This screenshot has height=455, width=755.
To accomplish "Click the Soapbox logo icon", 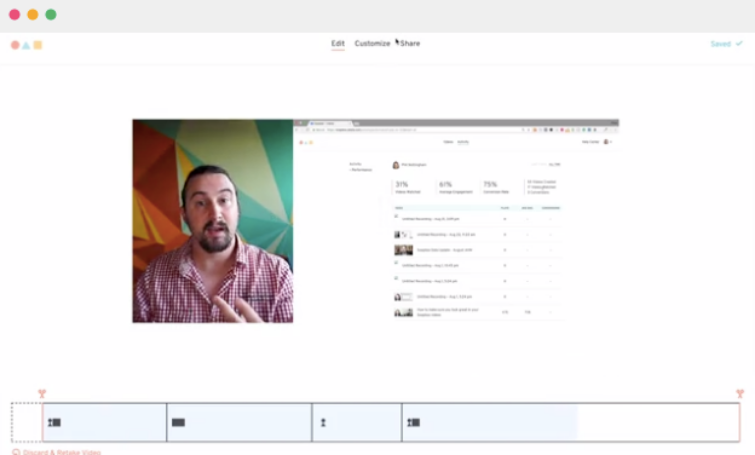I will pos(26,45).
